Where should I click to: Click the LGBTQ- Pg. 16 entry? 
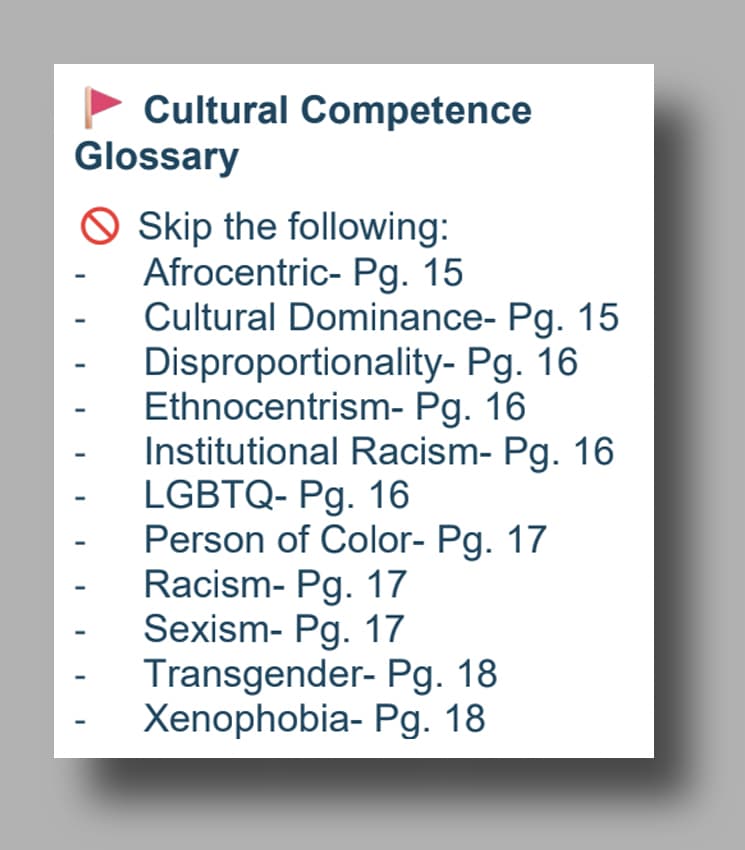click(276, 495)
